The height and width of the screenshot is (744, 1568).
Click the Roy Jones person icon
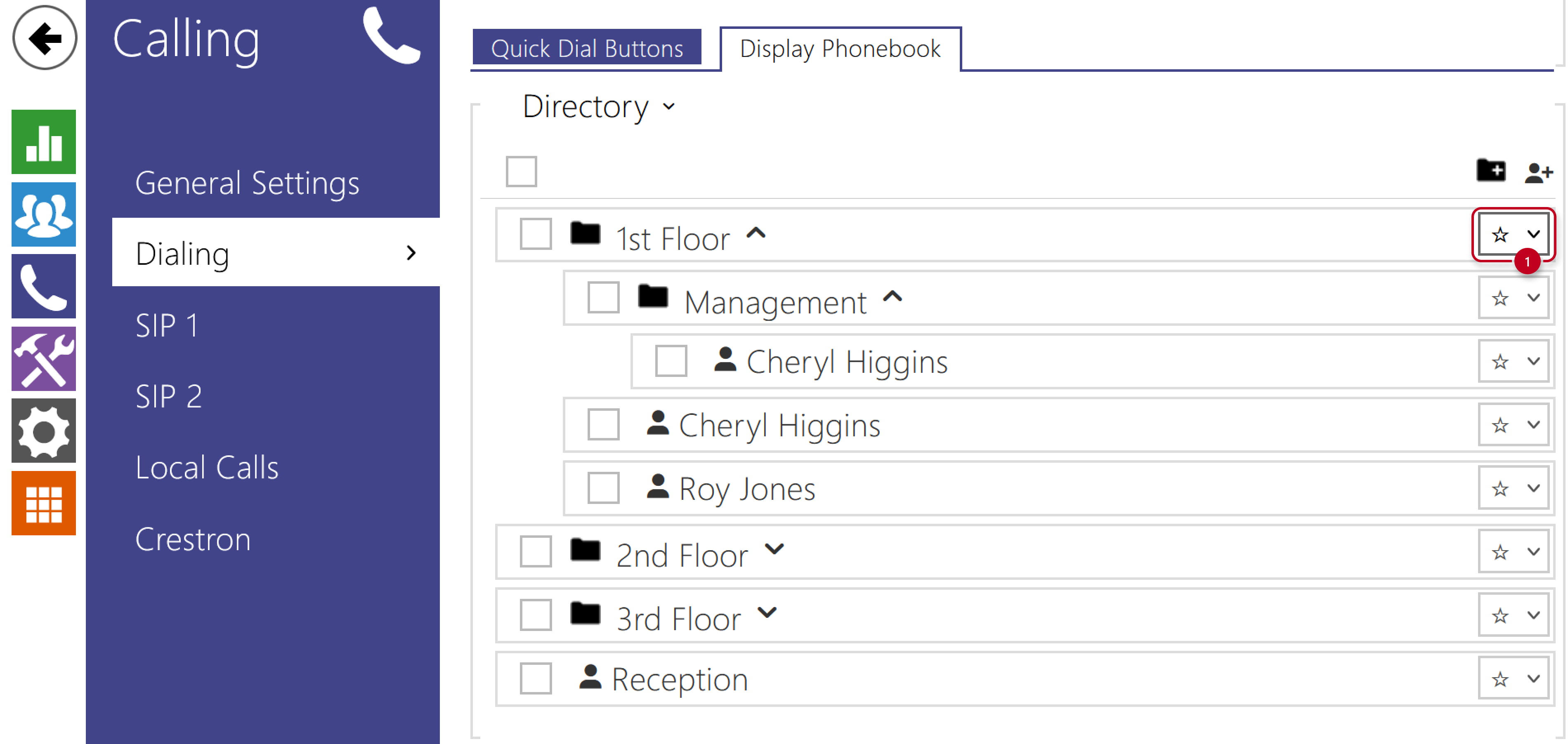point(657,486)
